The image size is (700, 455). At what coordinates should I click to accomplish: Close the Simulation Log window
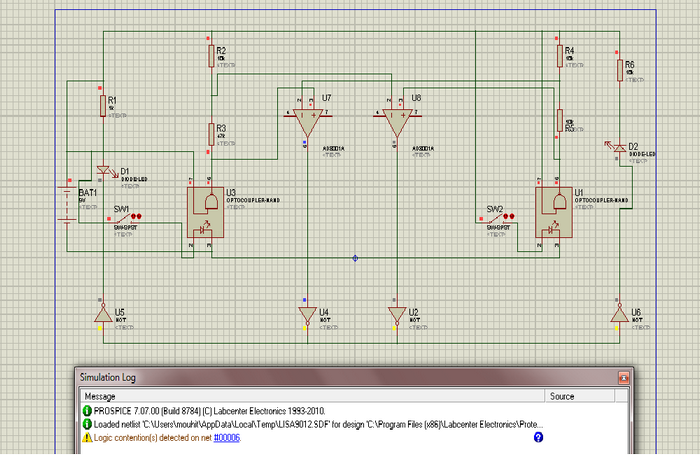click(623, 378)
